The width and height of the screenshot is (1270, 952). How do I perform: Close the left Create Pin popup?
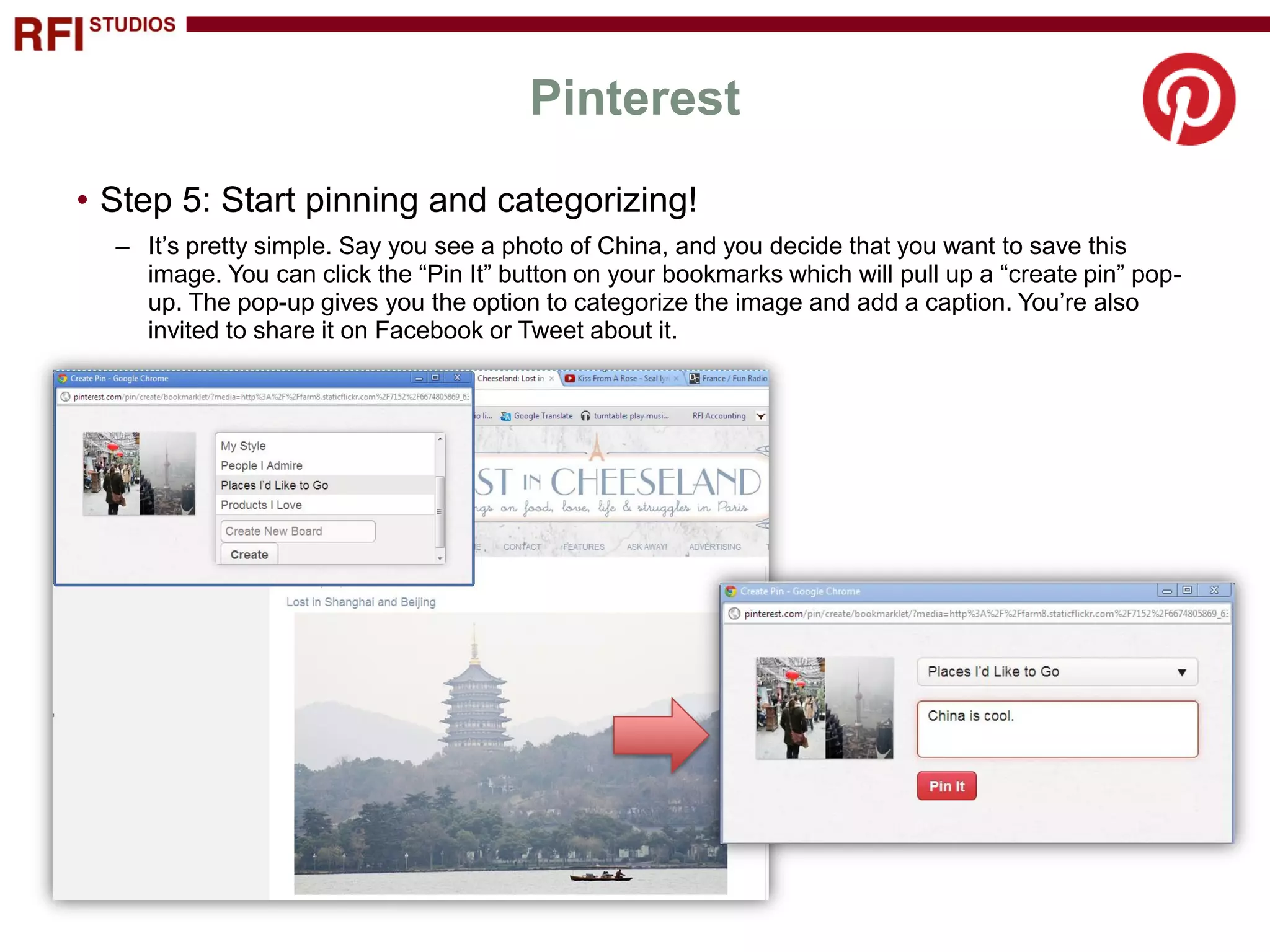pyautogui.click(x=457, y=377)
